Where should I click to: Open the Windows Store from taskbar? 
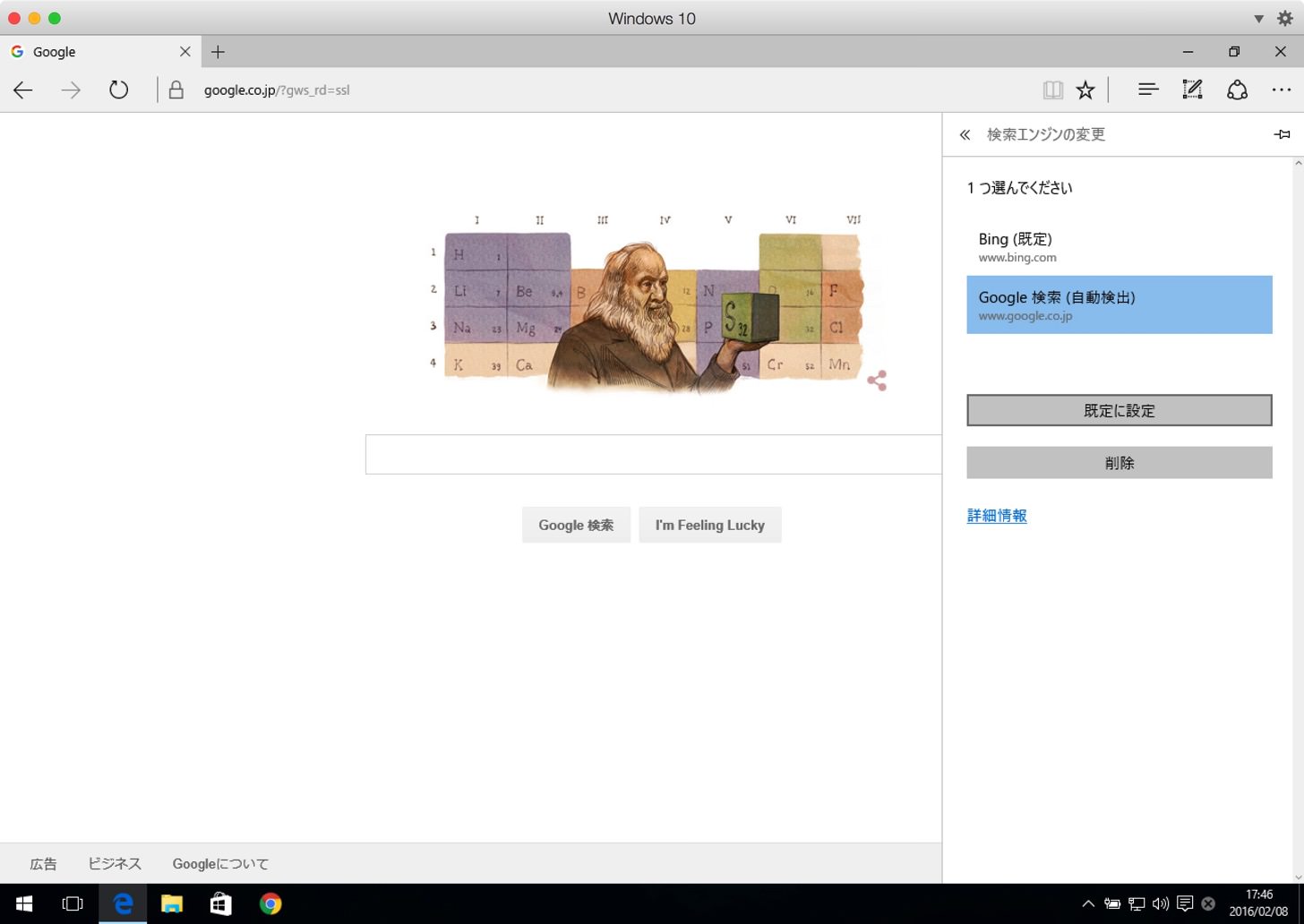pos(220,903)
